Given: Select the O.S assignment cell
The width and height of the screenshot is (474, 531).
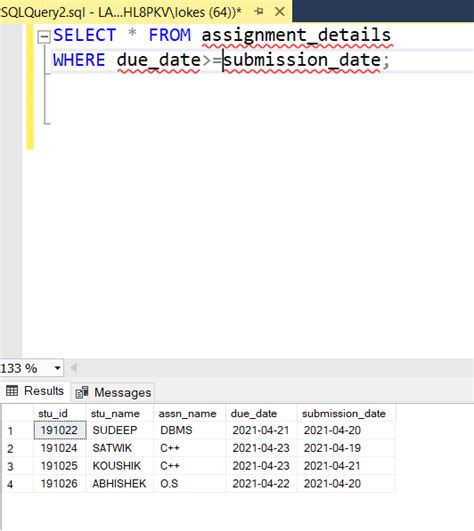Looking at the screenshot, I should pyautogui.click(x=190, y=484).
